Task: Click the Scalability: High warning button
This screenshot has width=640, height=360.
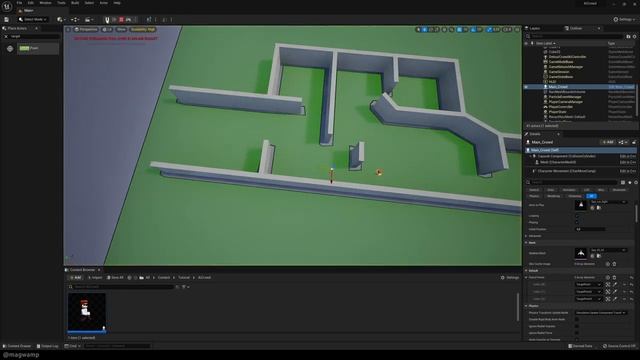Action: [x=142, y=29]
